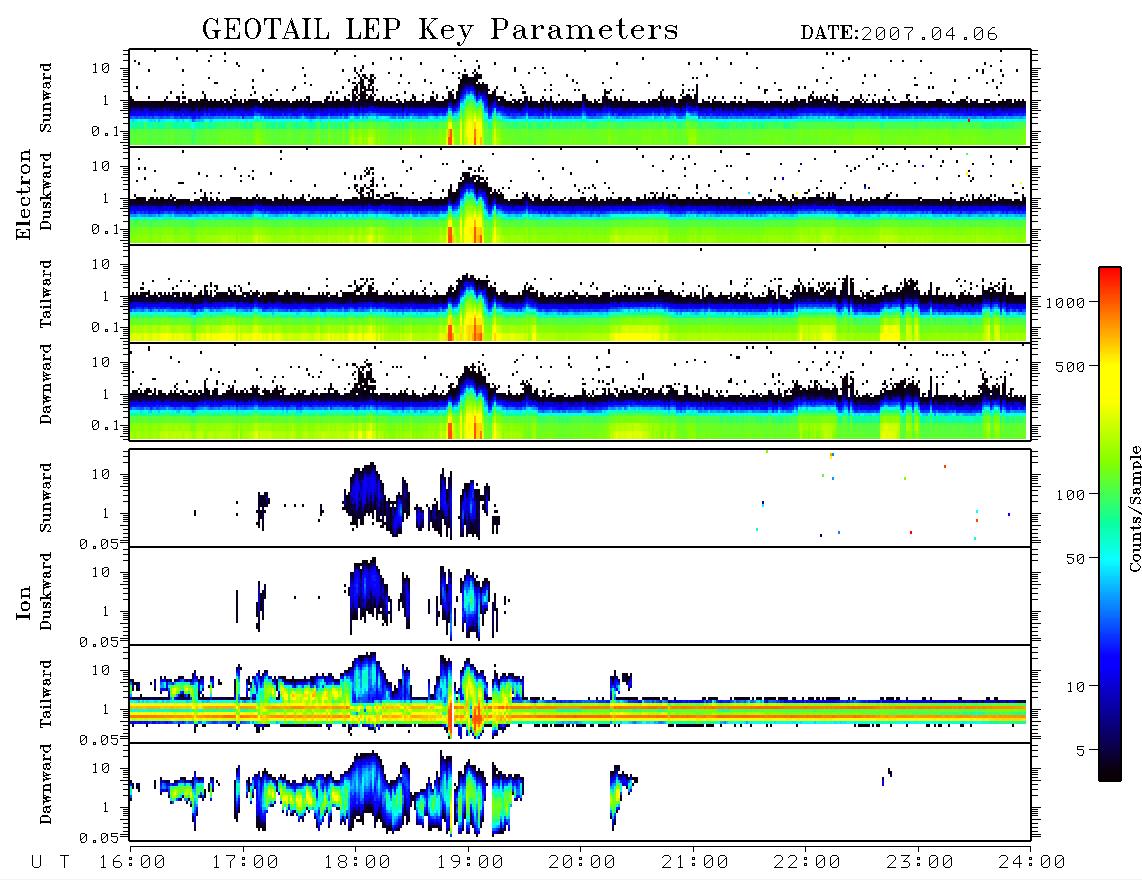Click the Counts/Sample color bar gradient

tap(1110, 524)
